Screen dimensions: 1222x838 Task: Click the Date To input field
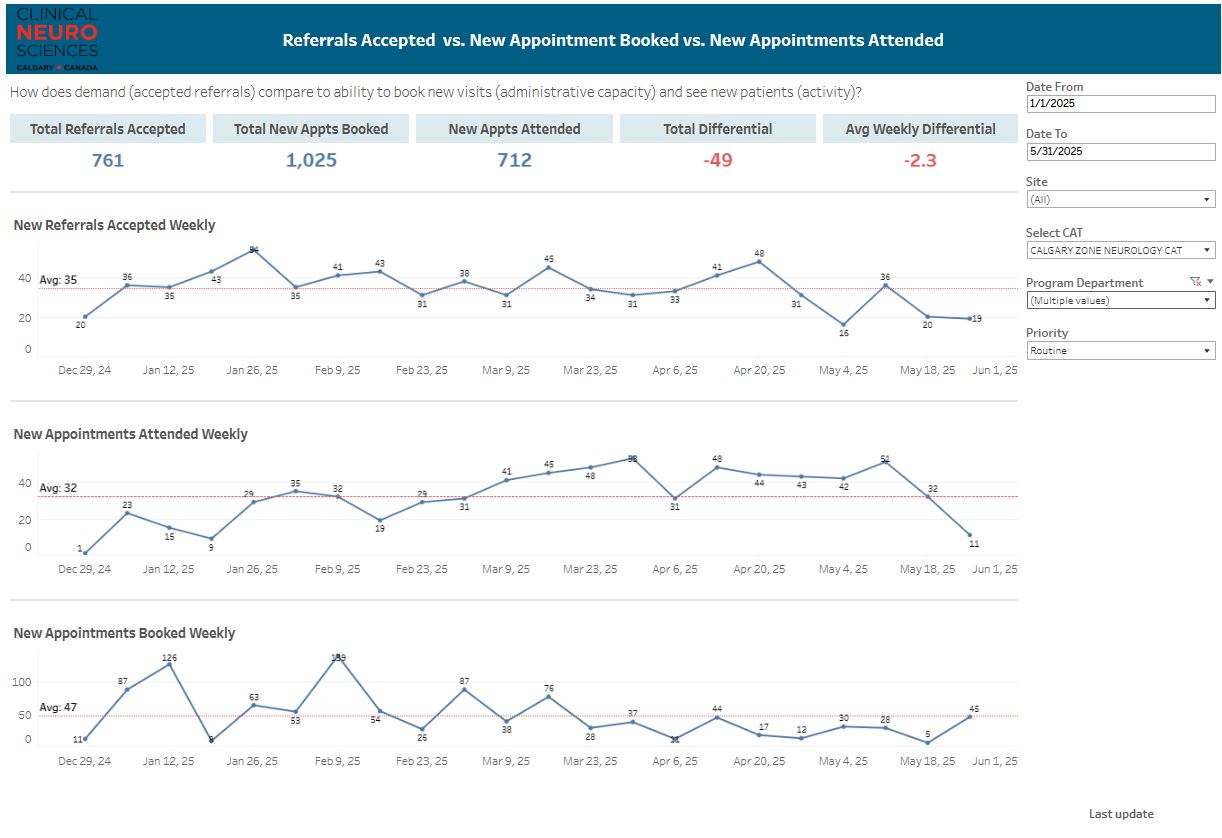coord(1120,152)
